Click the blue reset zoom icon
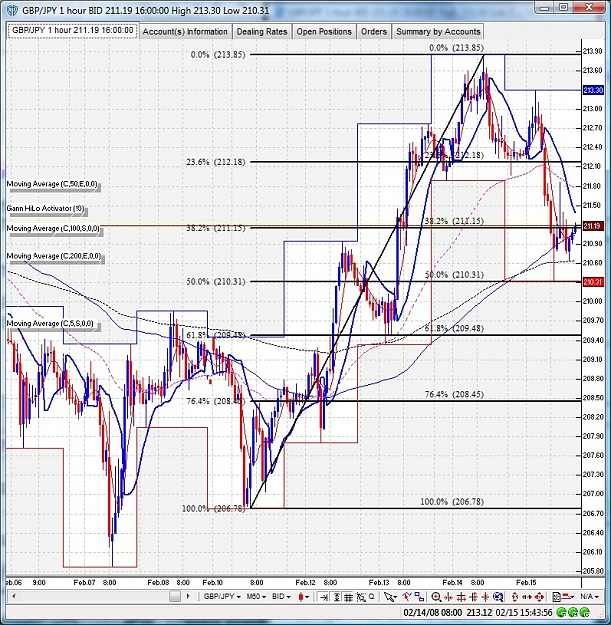 498,597
